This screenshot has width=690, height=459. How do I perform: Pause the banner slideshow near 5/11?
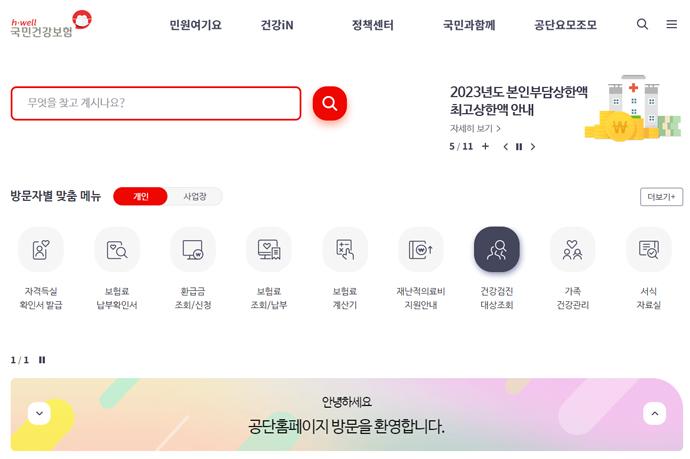519,147
